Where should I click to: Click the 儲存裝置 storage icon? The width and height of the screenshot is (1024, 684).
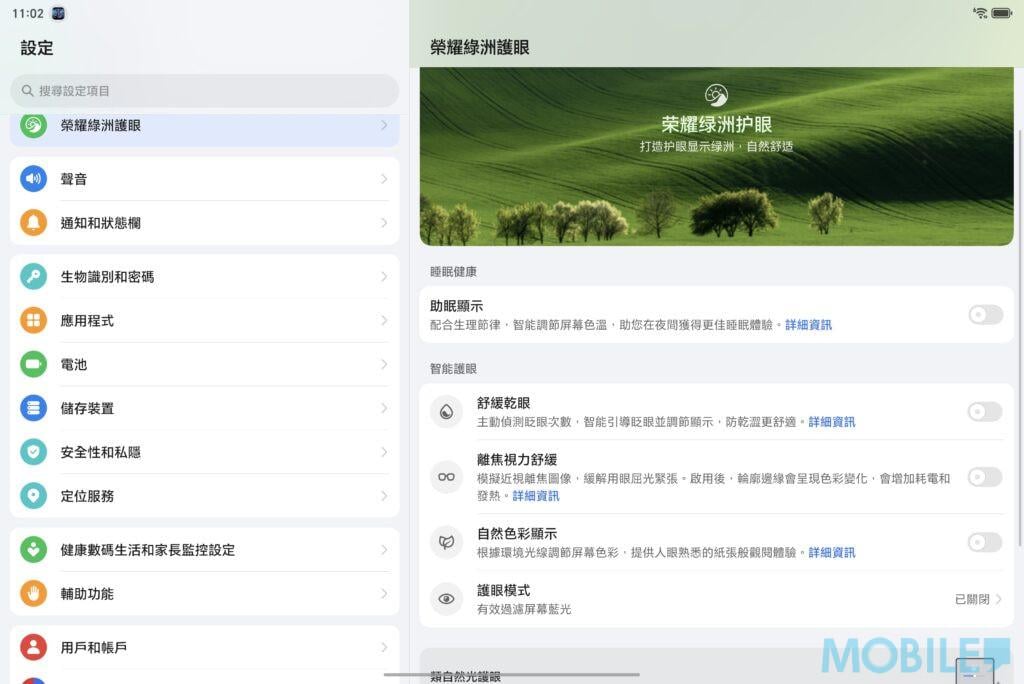33,408
